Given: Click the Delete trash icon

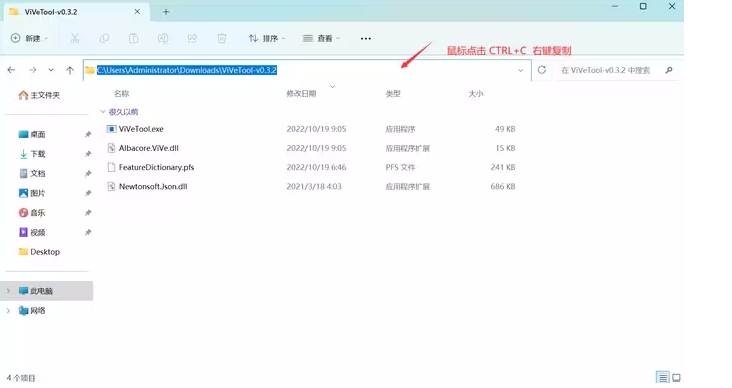Looking at the screenshot, I should (x=222, y=38).
